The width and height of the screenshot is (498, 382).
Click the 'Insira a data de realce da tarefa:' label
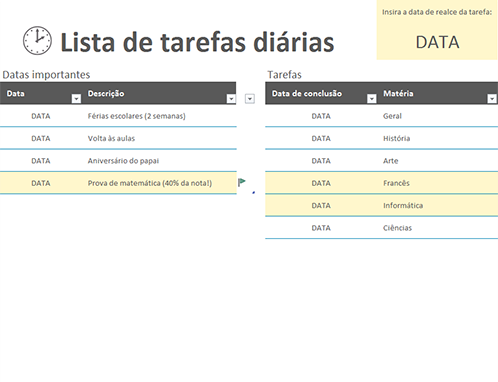click(437, 12)
